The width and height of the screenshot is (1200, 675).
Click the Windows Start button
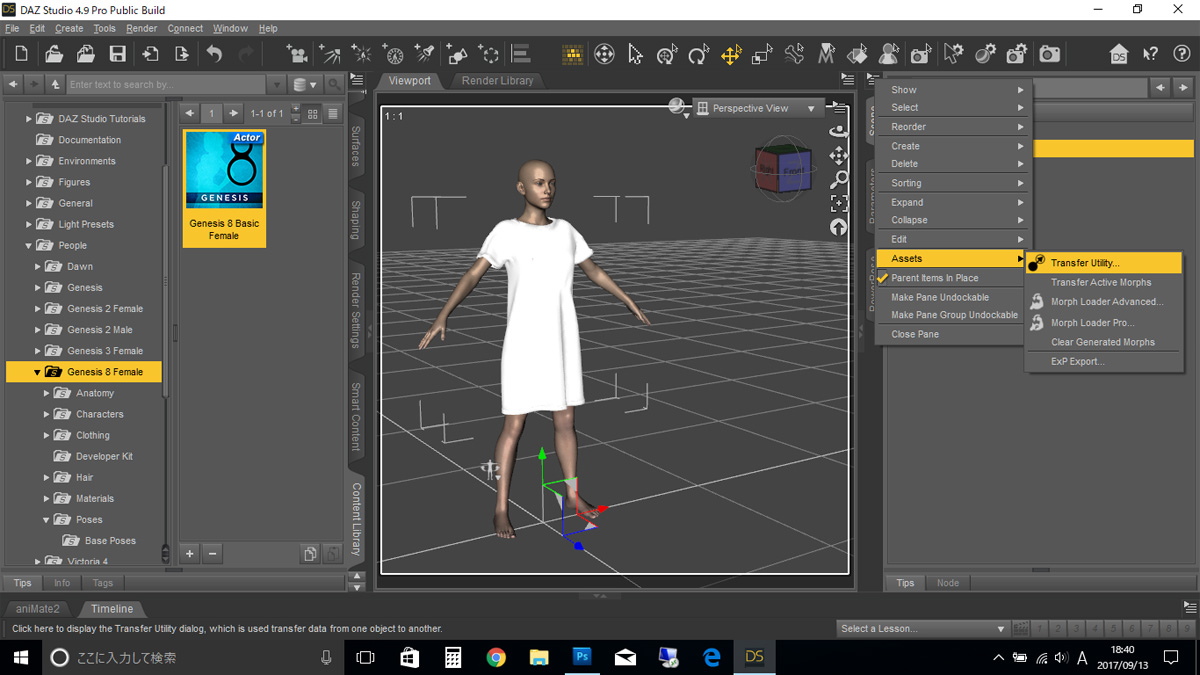point(20,657)
